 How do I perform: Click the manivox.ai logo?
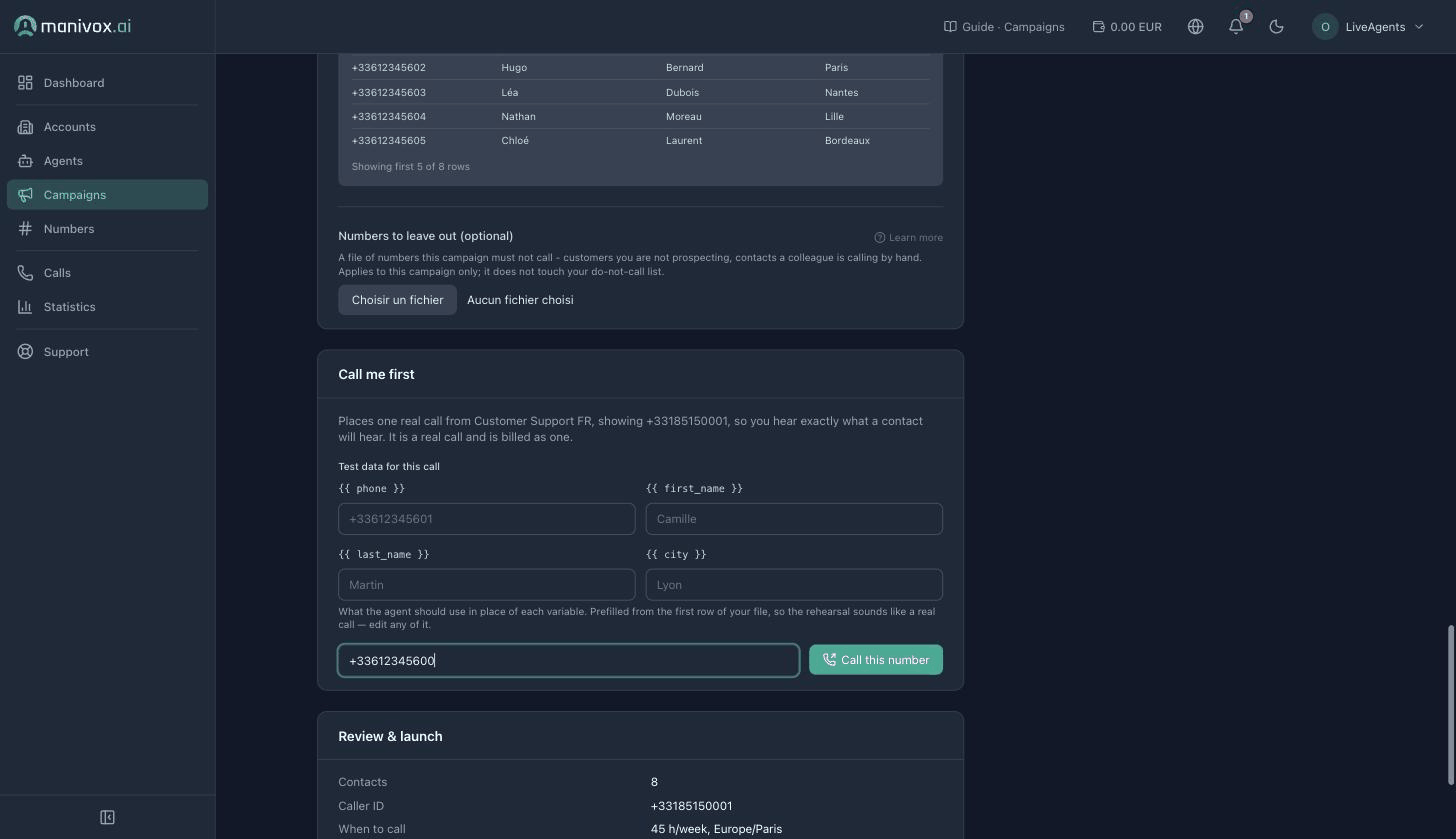point(72,26)
